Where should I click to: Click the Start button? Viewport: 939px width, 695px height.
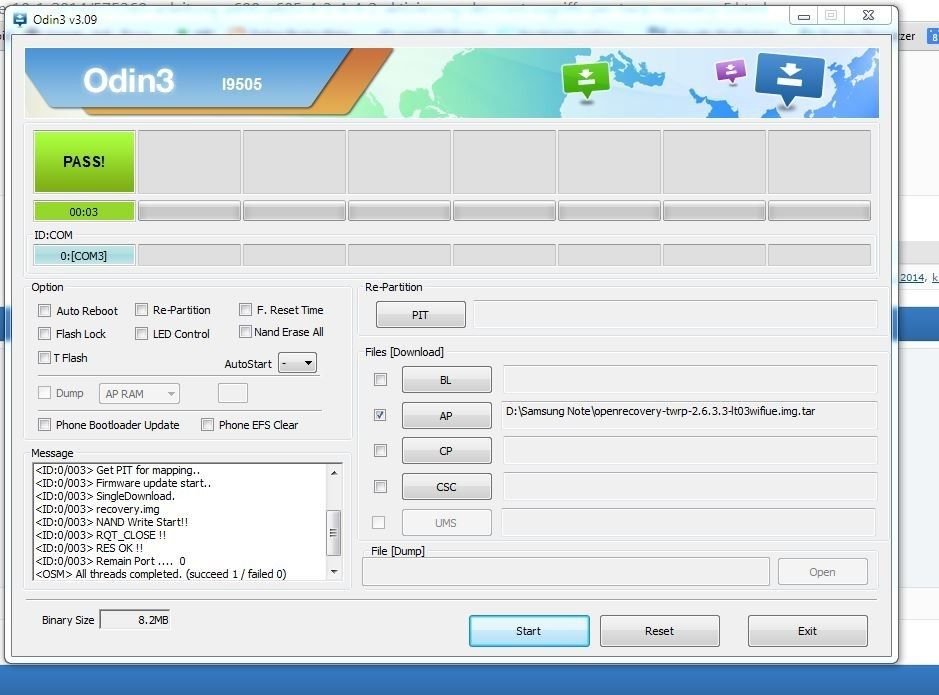point(529,631)
